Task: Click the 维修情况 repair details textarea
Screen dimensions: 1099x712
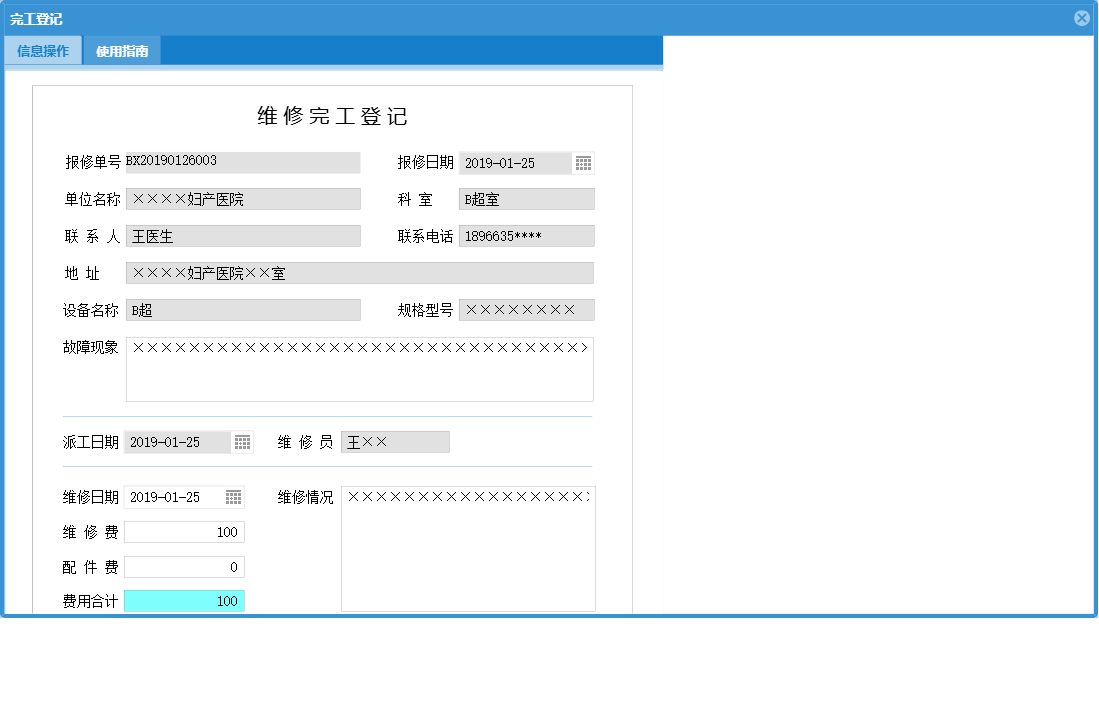Action: pos(468,548)
